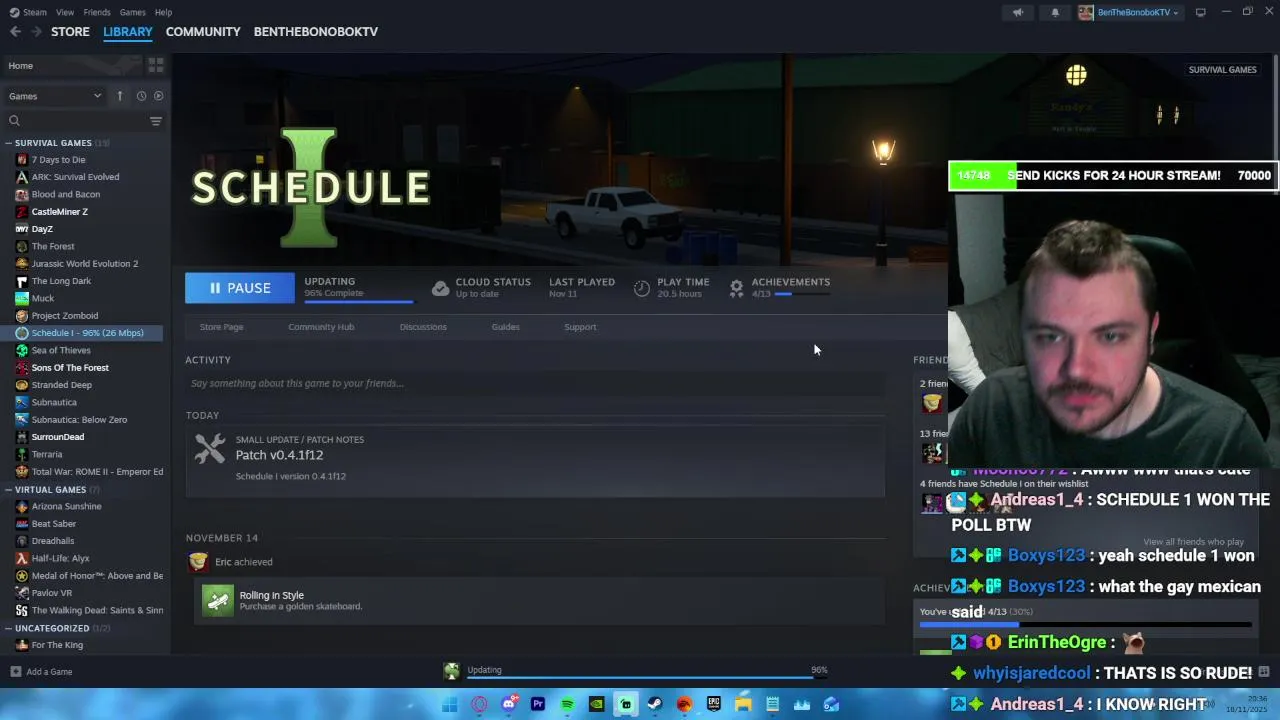Collapse the UNCATEGORIZED collection
Image resolution: width=1280 pixels, height=720 pixels.
9,628
